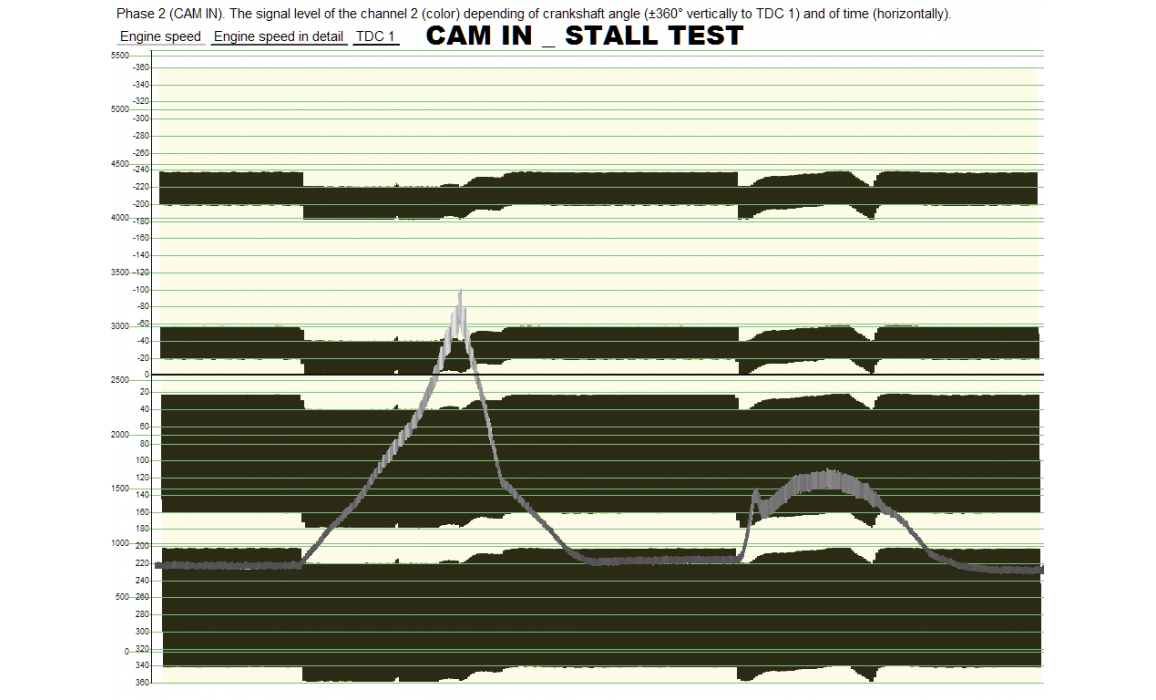Click the 3000 RPM axis label
The image size is (1156, 700).
pyautogui.click(x=120, y=326)
